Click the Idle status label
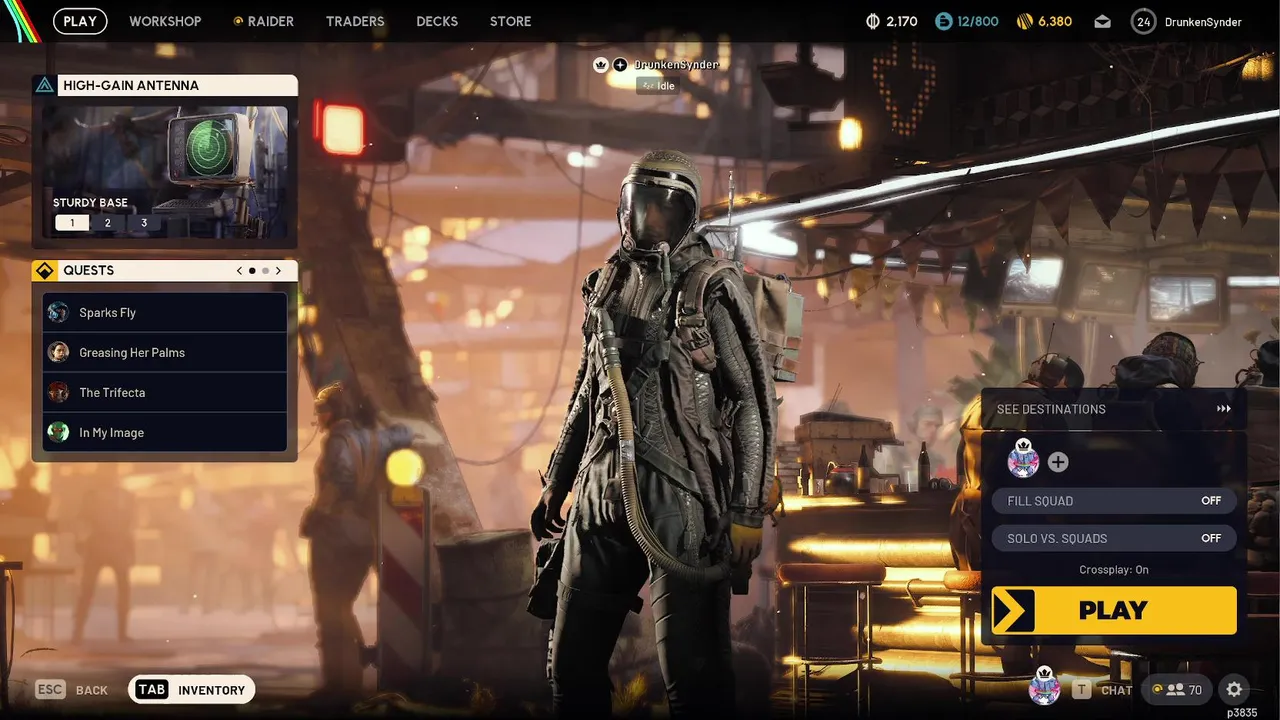Viewport: 1280px width, 720px height. tap(657, 86)
